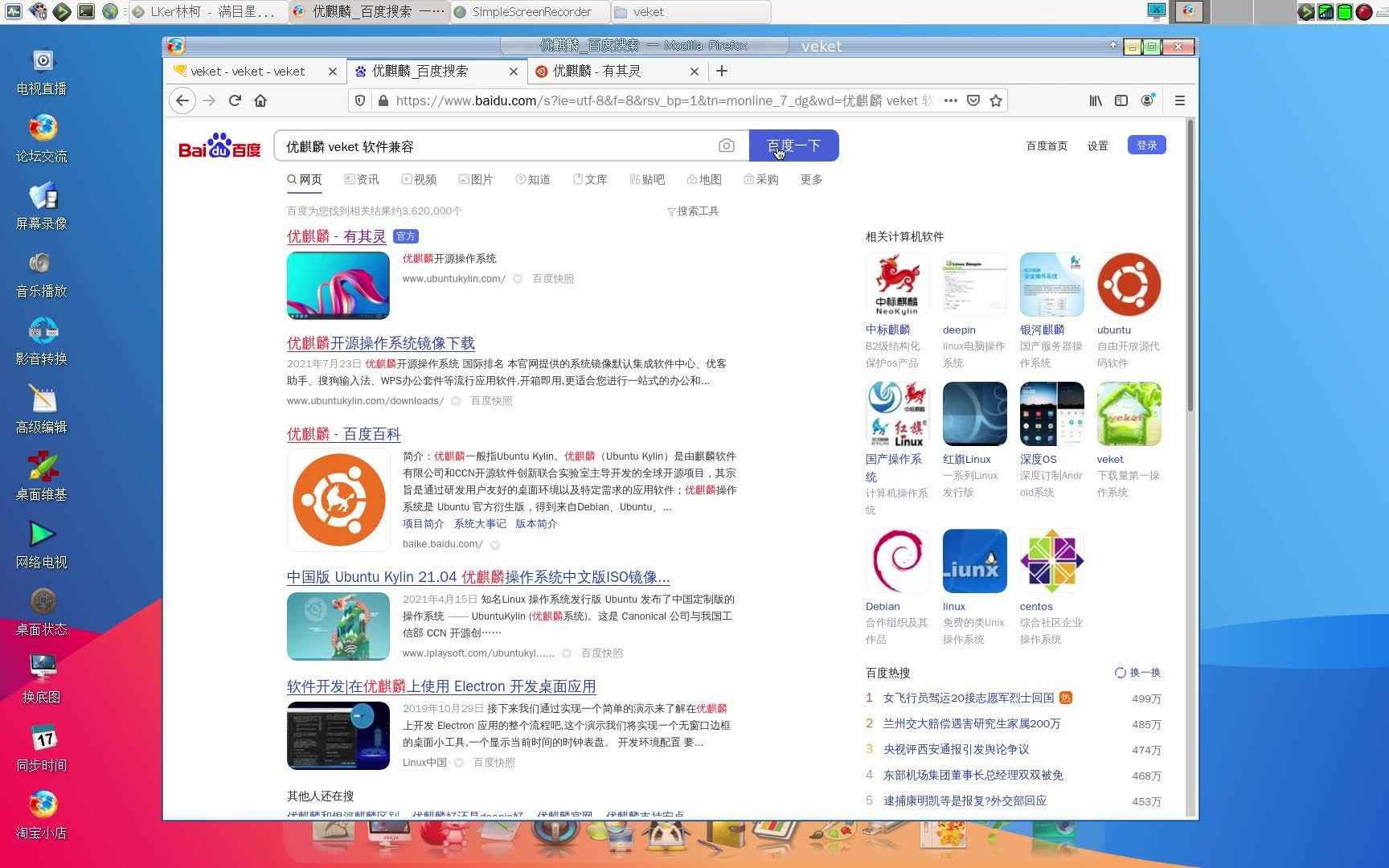
Task: Launch 屏幕录像 desktop icon
Action: pyautogui.click(x=42, y=207)
